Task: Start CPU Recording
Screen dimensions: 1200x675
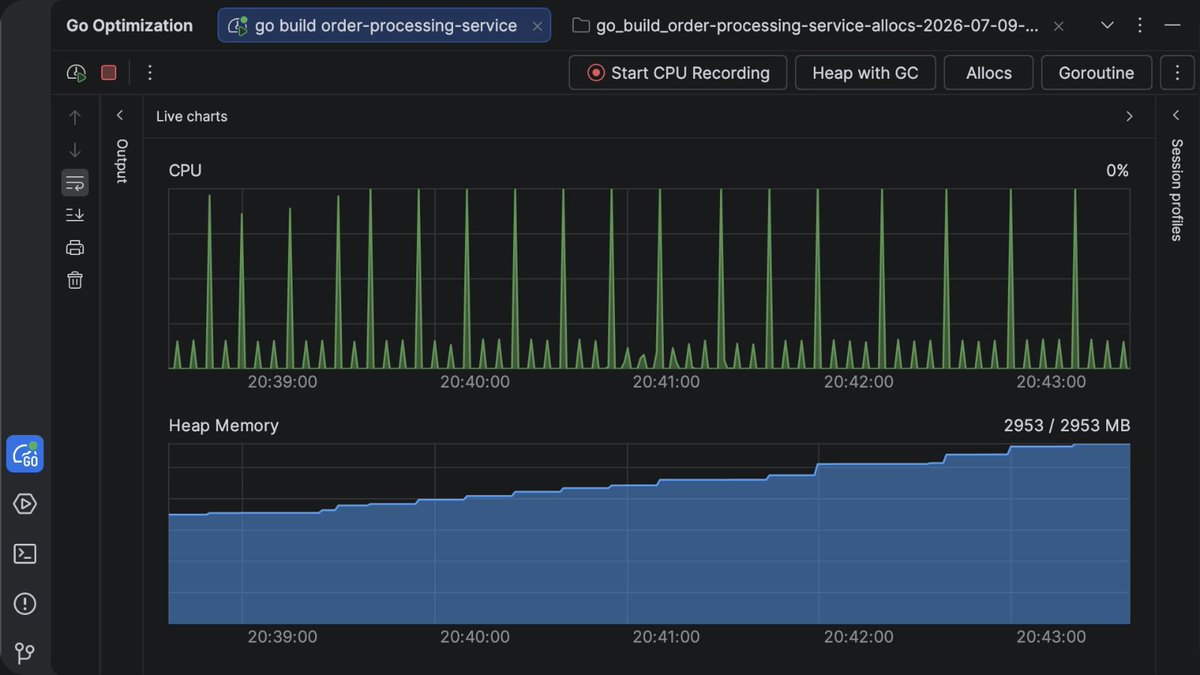Action: pyautogui.click(x=678, y=73)
